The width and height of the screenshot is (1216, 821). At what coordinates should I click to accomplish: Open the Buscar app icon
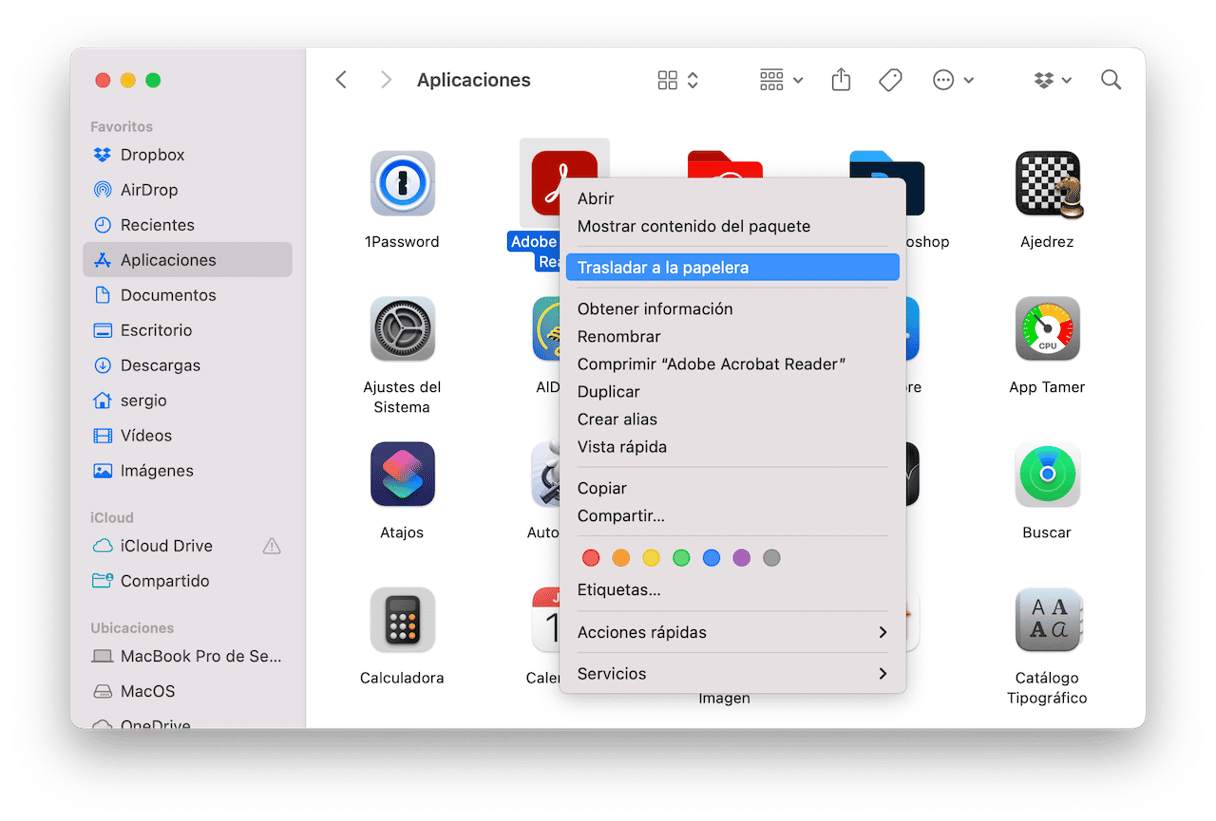pos(1047,474)
